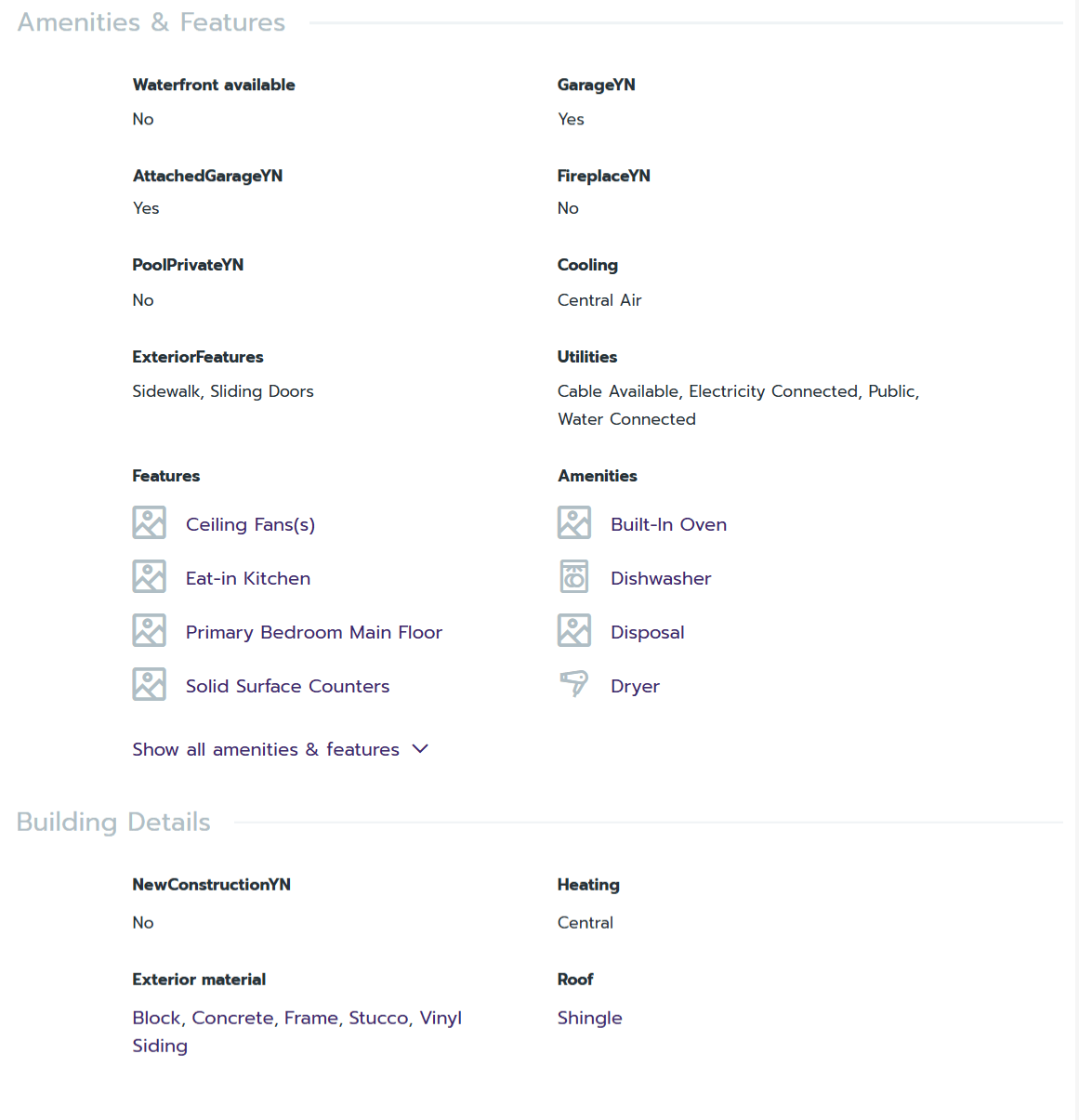Screen dimensions: 1079x1120
Task: Click the Built-In Oven label
Action: (x=668, y=524)
